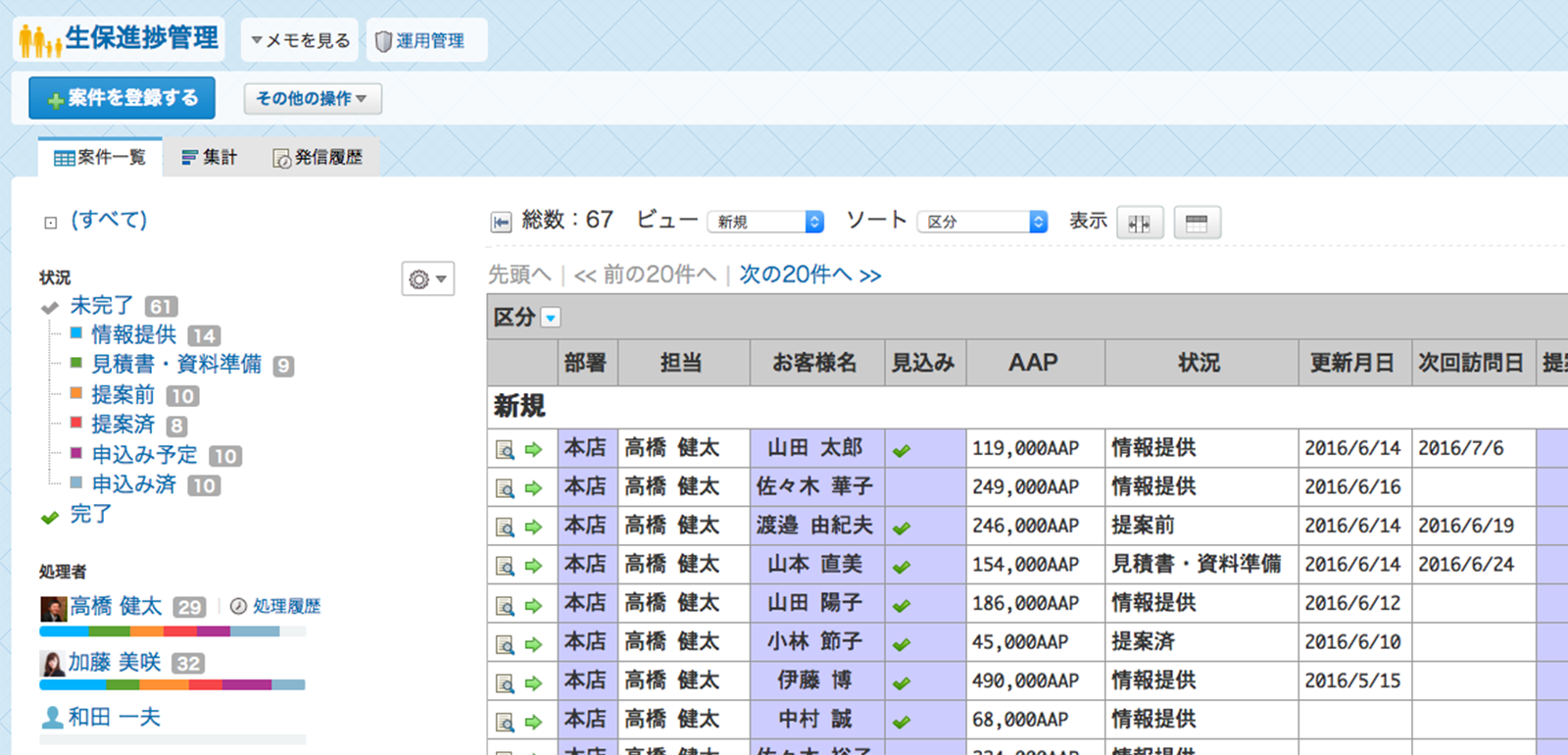
Task: Open 処理履歴 clock icon for 高橋 健太
Action: pos(238,607)
